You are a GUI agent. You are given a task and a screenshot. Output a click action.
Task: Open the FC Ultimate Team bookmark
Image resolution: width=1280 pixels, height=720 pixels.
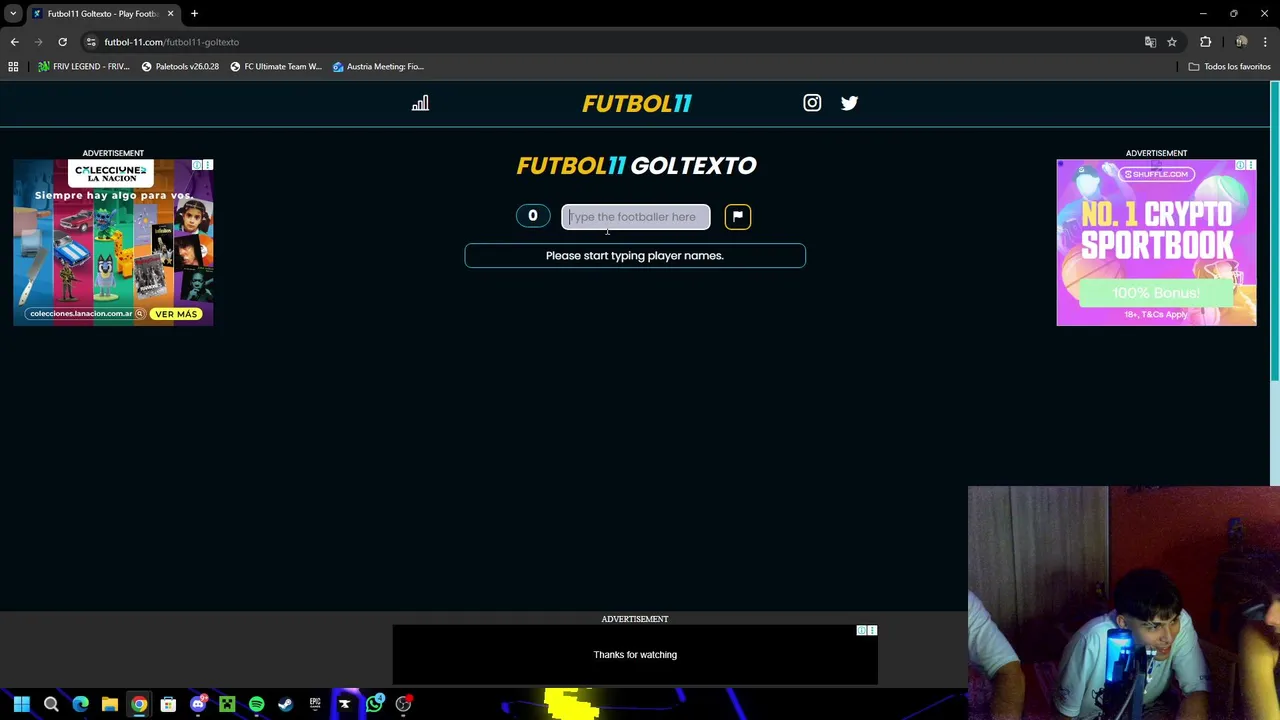(276, 67)
